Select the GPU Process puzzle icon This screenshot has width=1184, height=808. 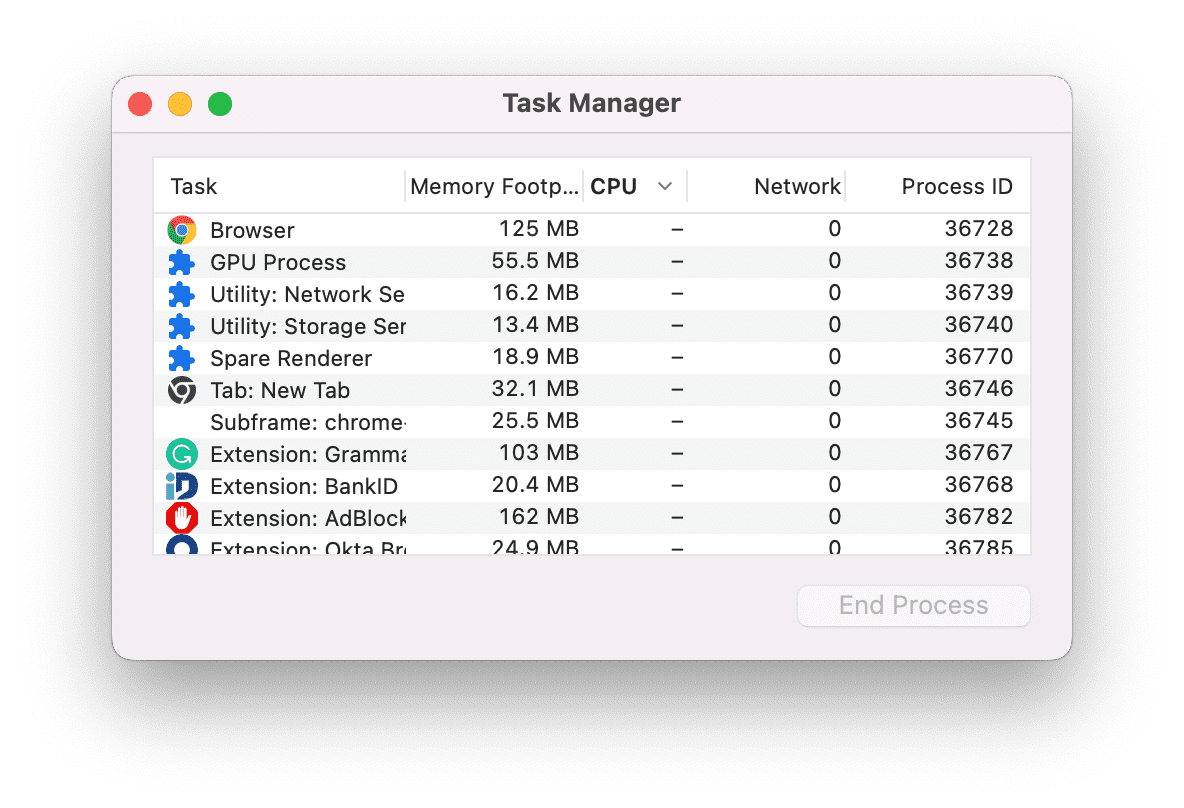(x=181, y=262)
